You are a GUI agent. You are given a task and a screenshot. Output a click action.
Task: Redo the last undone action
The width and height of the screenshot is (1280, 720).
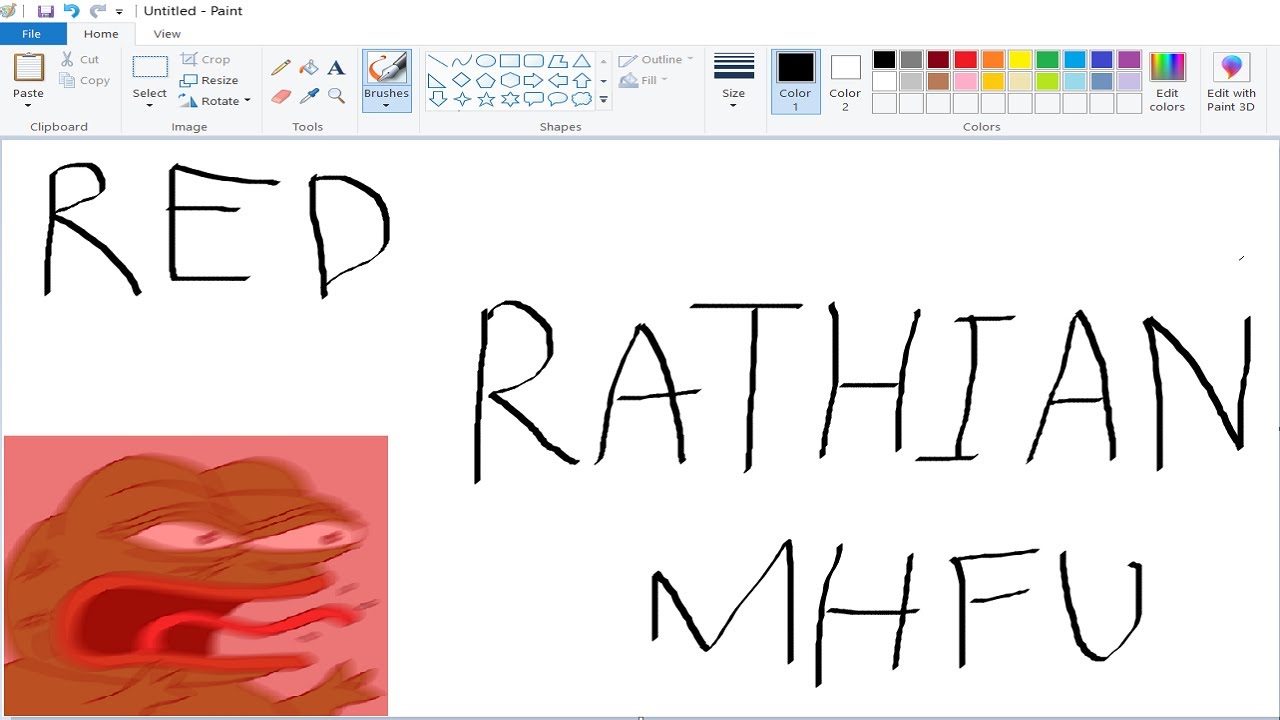pyautogui.click(x=97, y=11)
